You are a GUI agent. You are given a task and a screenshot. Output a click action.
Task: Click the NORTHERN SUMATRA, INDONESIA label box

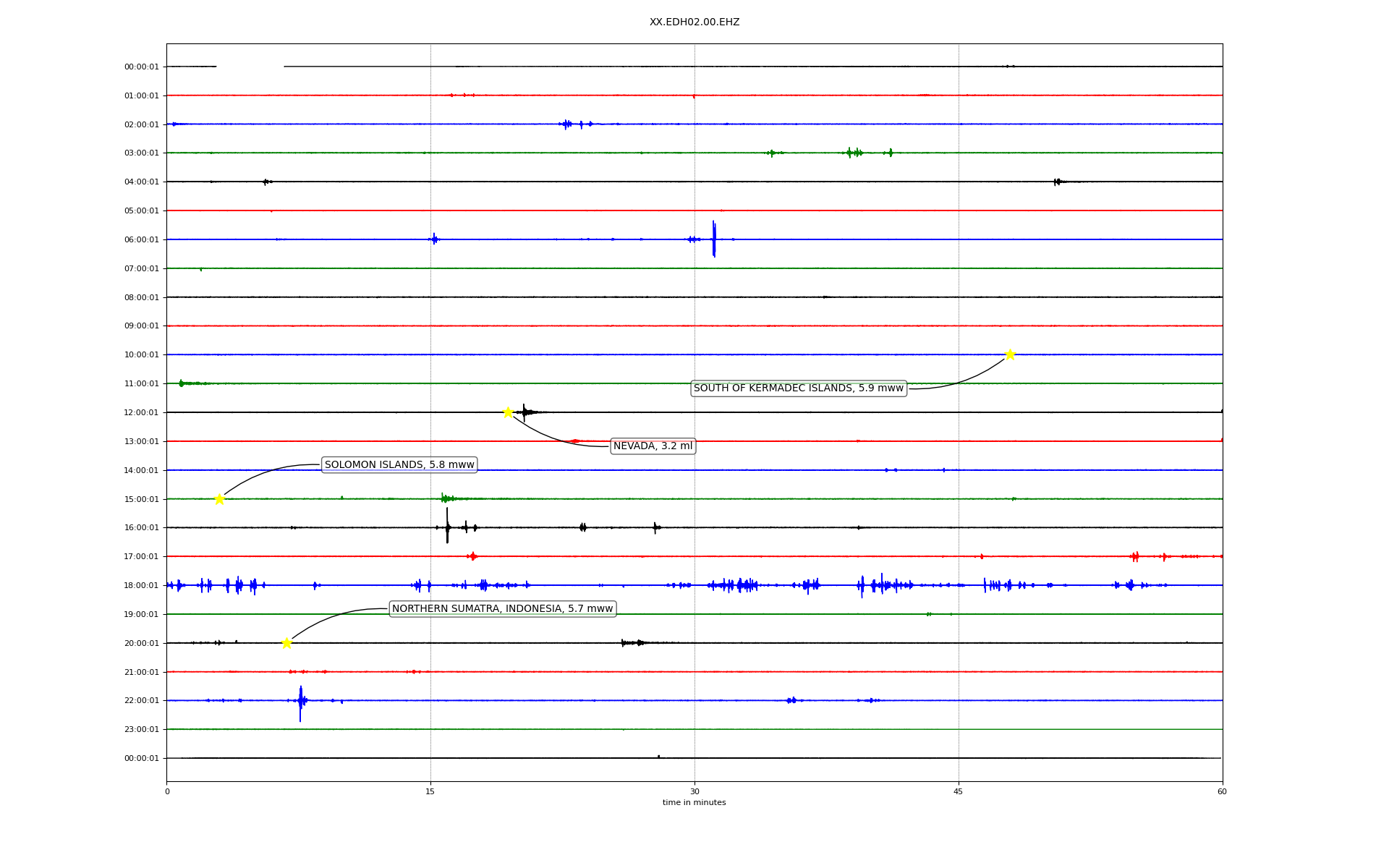click(x=502, y=609)
